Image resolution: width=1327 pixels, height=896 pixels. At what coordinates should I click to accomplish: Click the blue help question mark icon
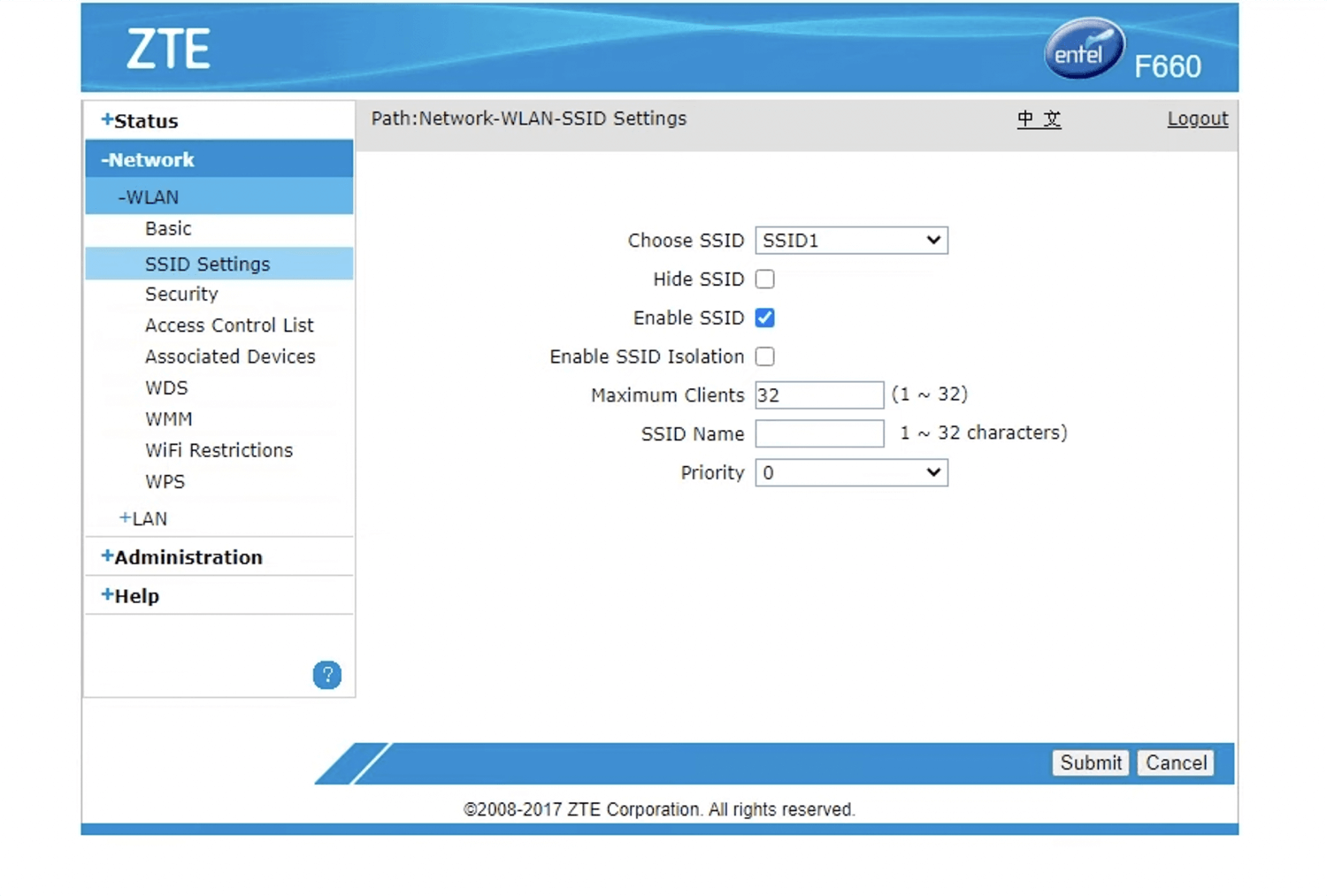[326, 675]
